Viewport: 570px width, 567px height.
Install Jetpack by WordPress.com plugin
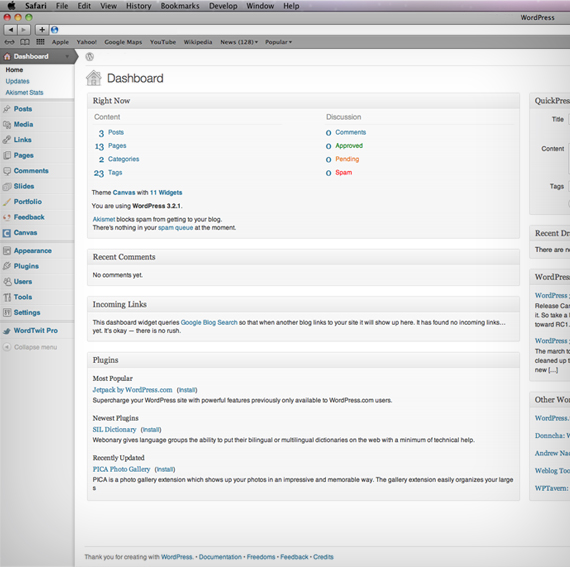click(187, 390)
